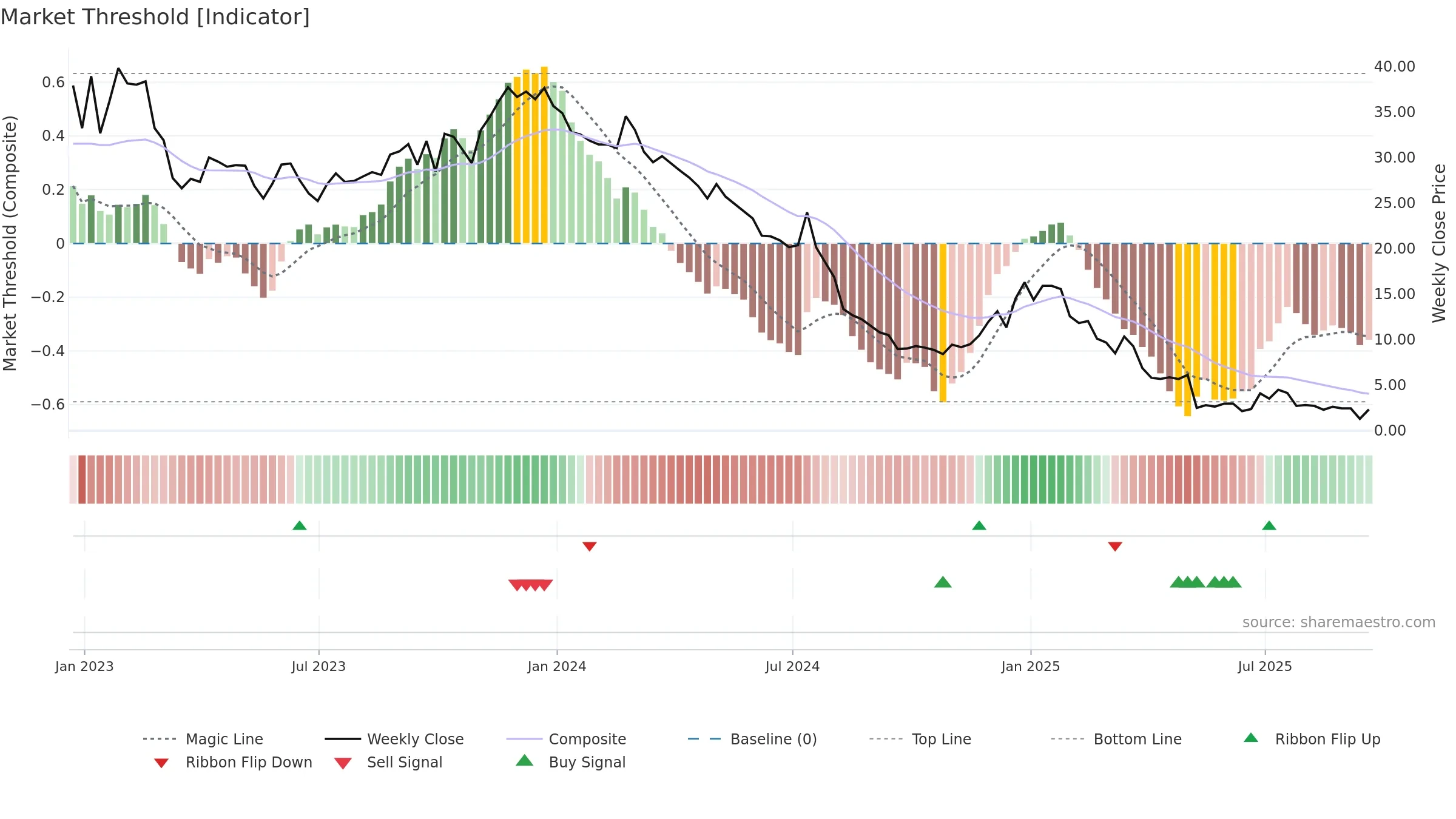Click the ribbon flip down marker after Jan 2024

(x=590, y=547)
